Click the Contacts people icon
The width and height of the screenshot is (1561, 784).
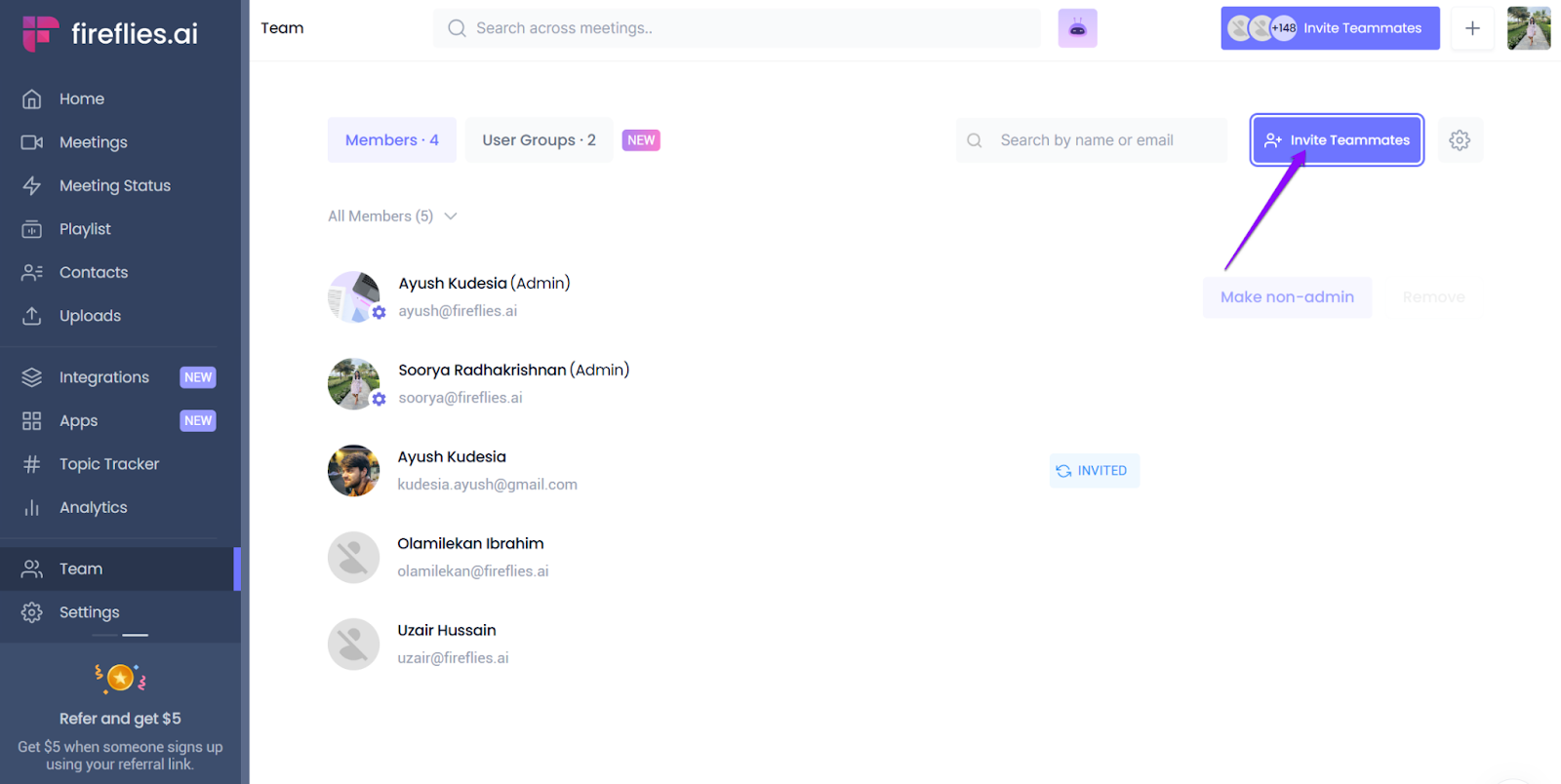pyautogui.click(x=32, y=272)
